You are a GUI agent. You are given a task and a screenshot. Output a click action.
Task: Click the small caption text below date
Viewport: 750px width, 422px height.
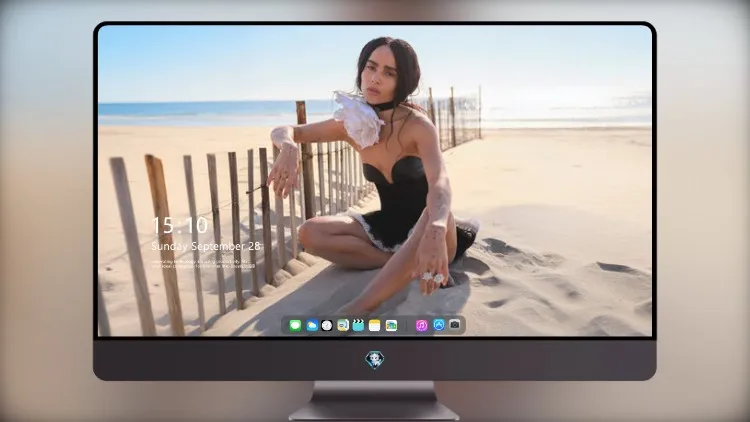point(202,264)
